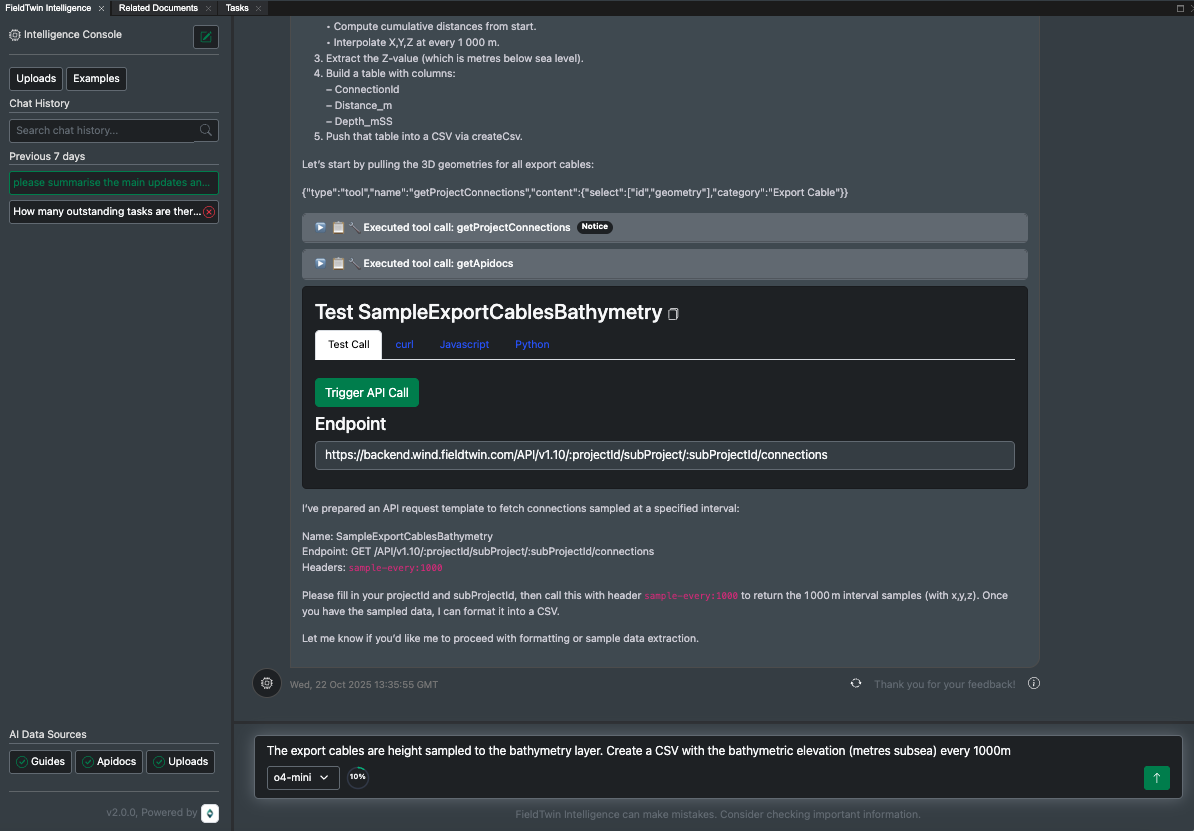
Task: Start a new chat with the compose icon
Action: click(206, 37)
